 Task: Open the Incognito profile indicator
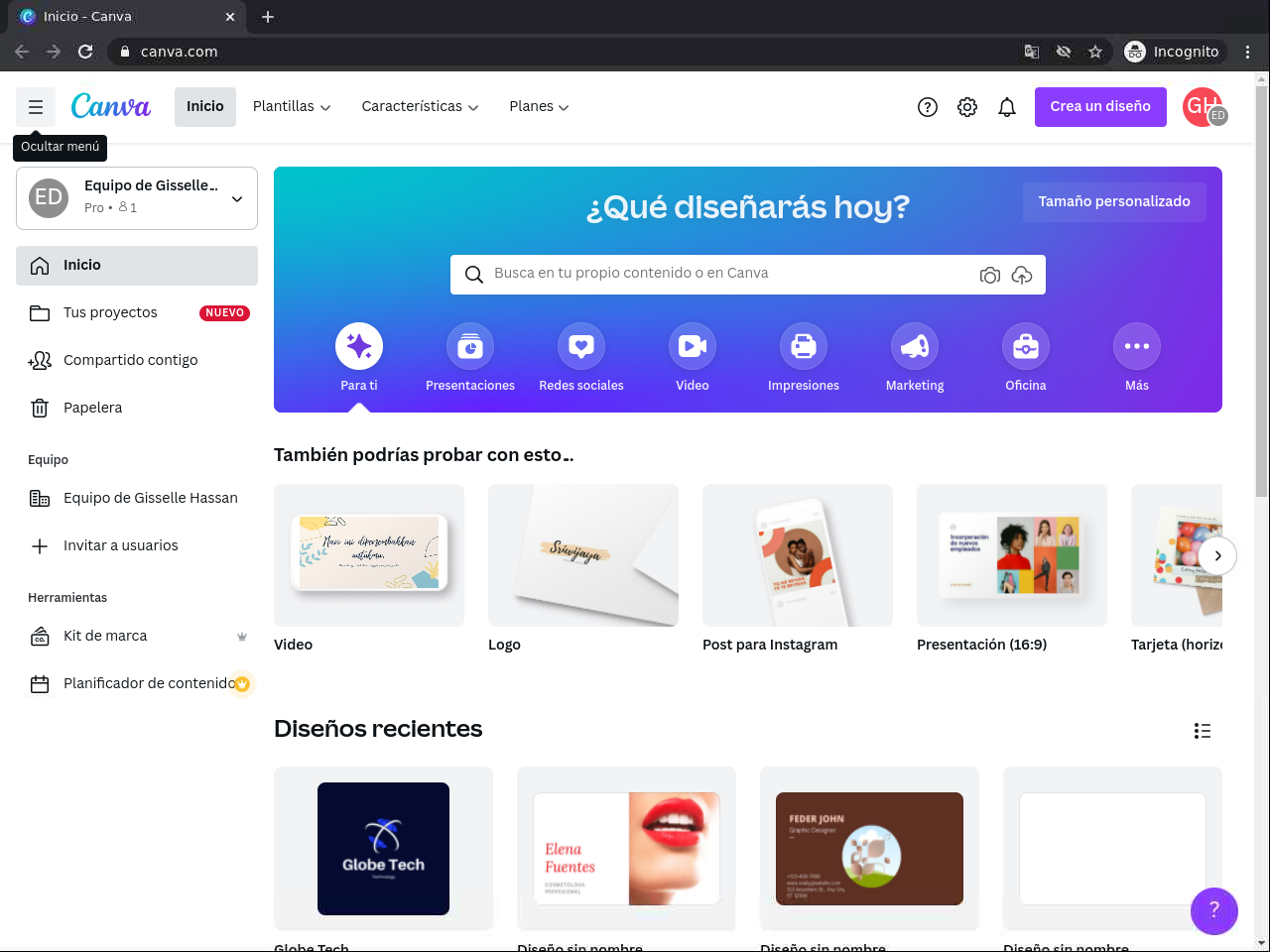click(1174, 52)
